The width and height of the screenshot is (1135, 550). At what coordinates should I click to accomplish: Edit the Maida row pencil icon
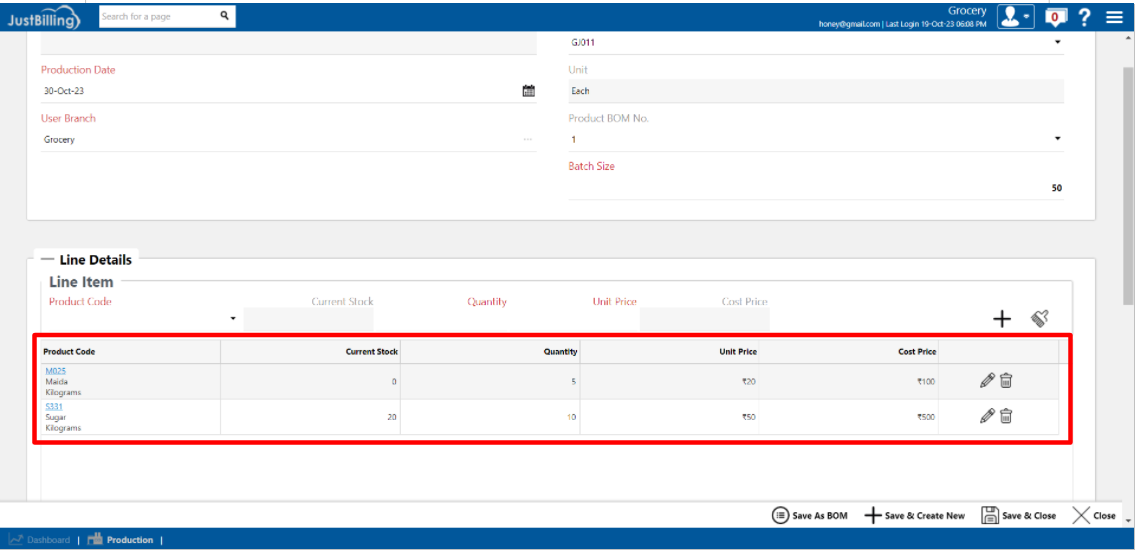point(987,380)
